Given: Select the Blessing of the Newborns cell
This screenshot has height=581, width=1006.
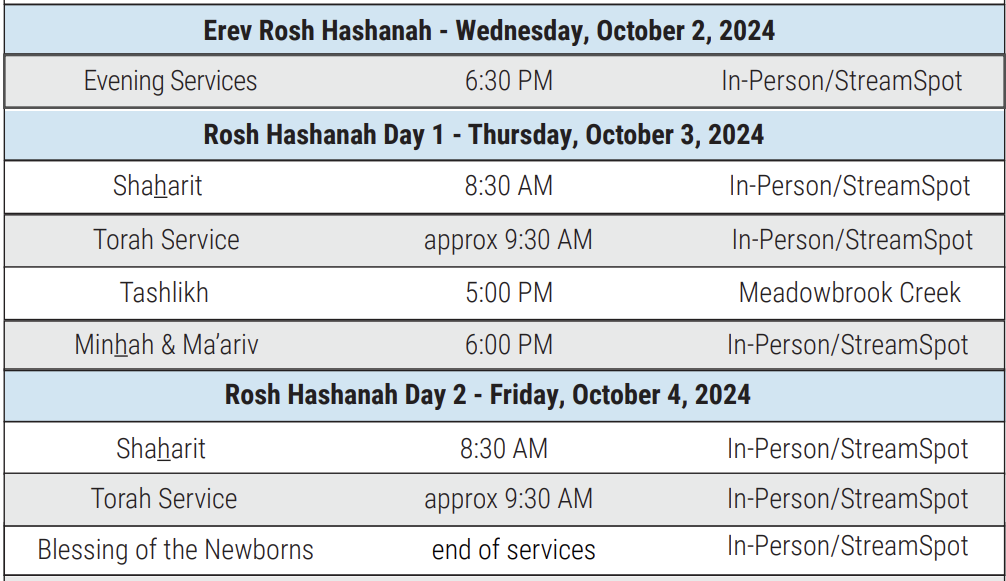Looking at the screenshot, I should pos(176,550).
